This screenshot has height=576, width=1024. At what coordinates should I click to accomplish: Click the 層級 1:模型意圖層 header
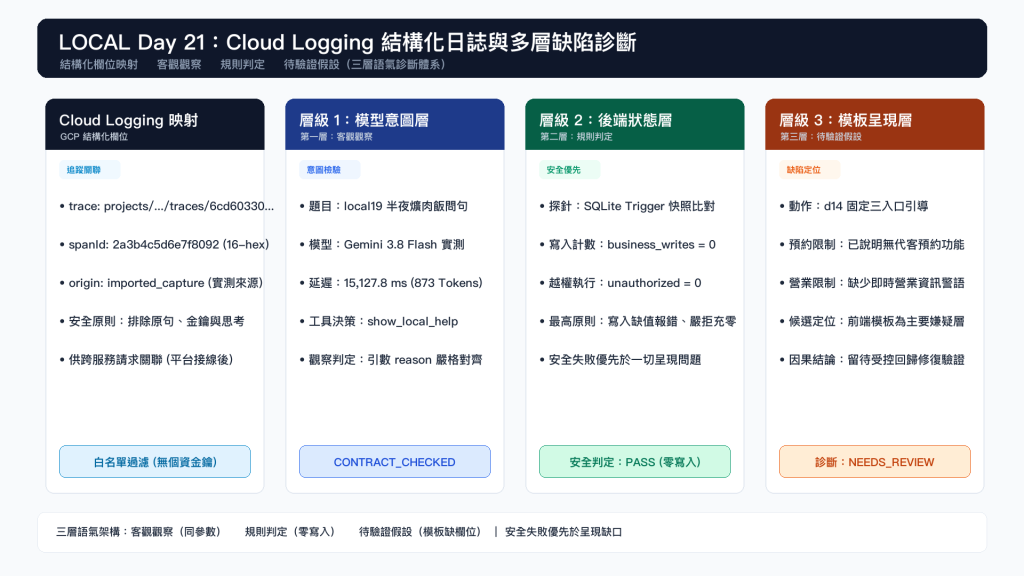pos(394,124)
